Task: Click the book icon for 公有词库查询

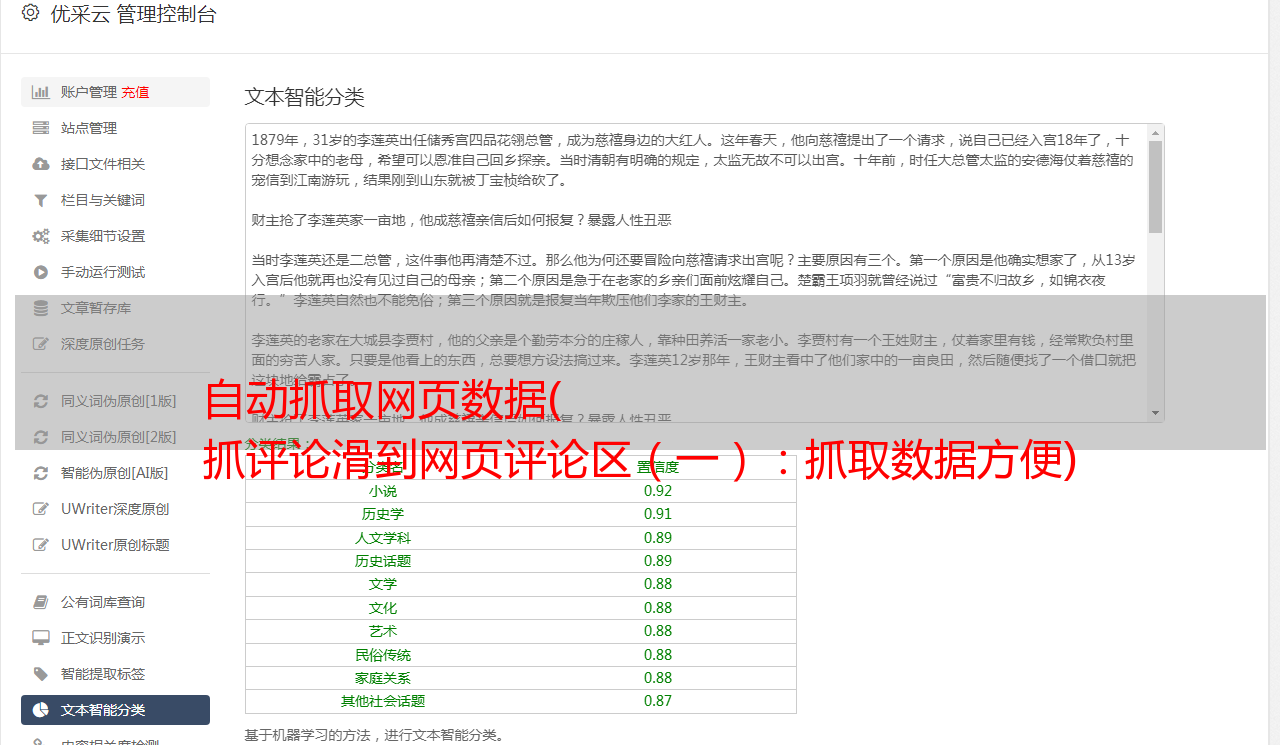Action: [x=40, y=602]
